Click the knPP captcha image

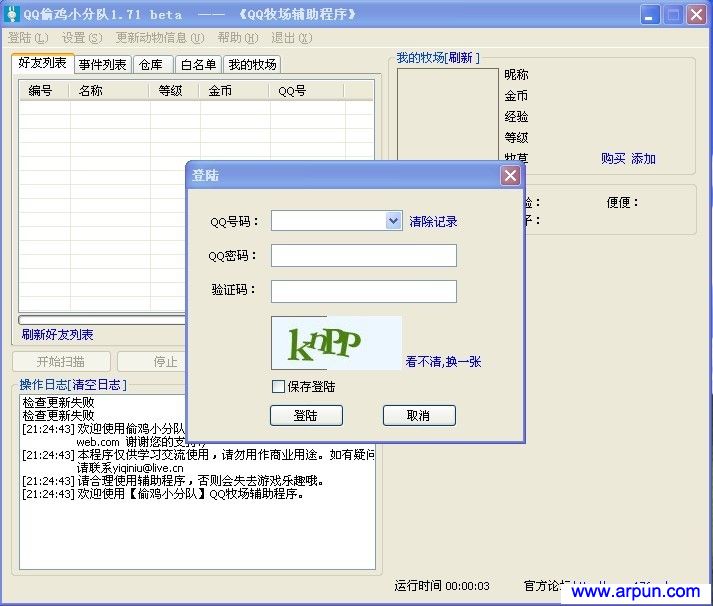pyautogui.click(x=336, y=343)
